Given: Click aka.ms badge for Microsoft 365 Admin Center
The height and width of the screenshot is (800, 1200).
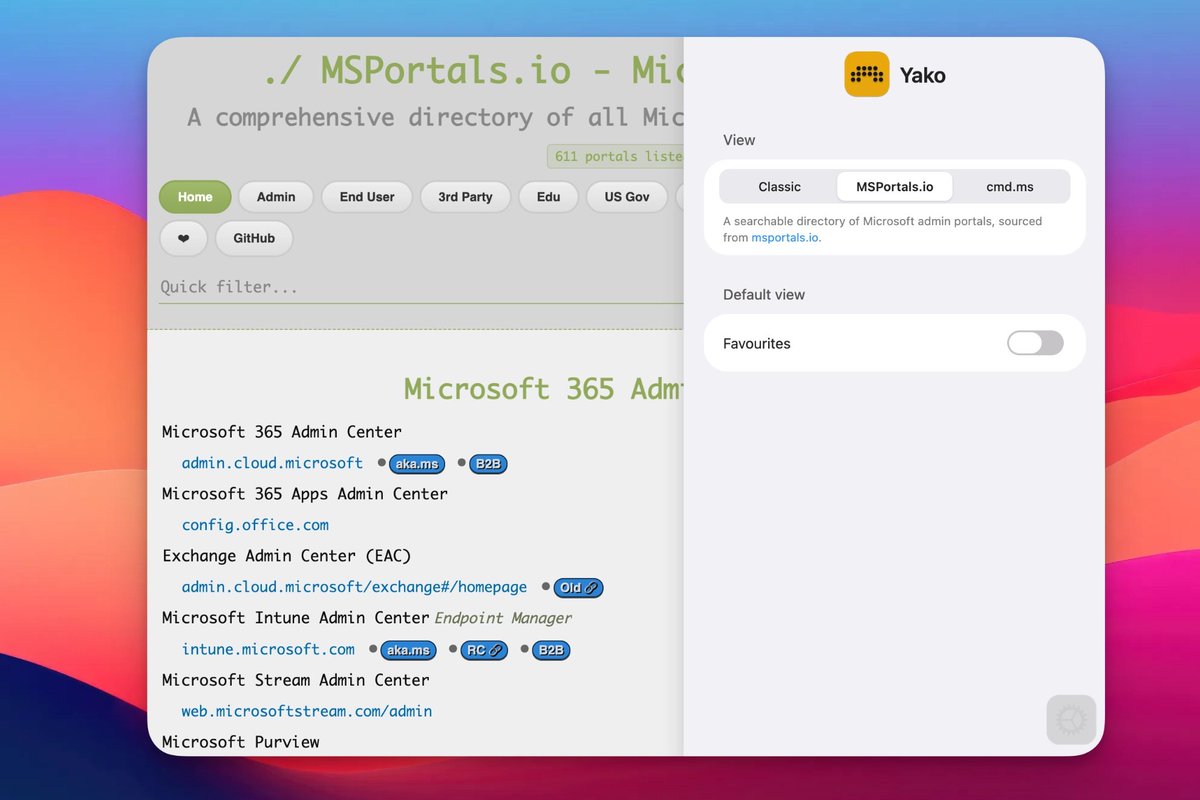Looking at the screenshot, I should [417, 464].
